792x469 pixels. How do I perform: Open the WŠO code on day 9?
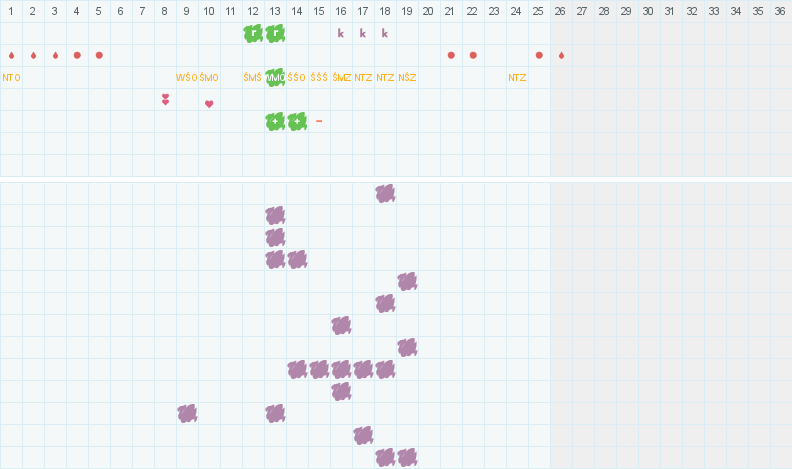[187, 77]
